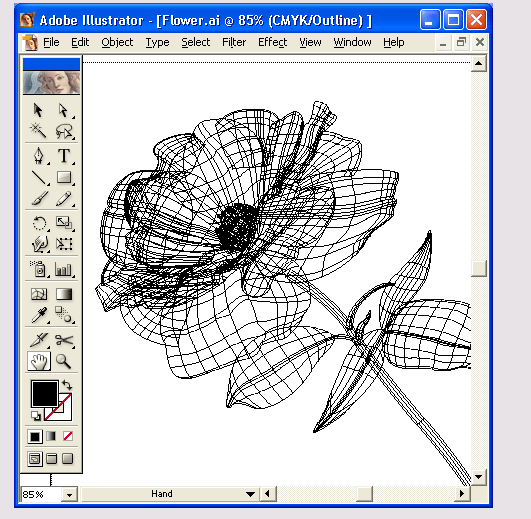The width and height of the screenshot is (531, 519).
Task: Switch to Full Screen Mode
Action: [68, 459]
